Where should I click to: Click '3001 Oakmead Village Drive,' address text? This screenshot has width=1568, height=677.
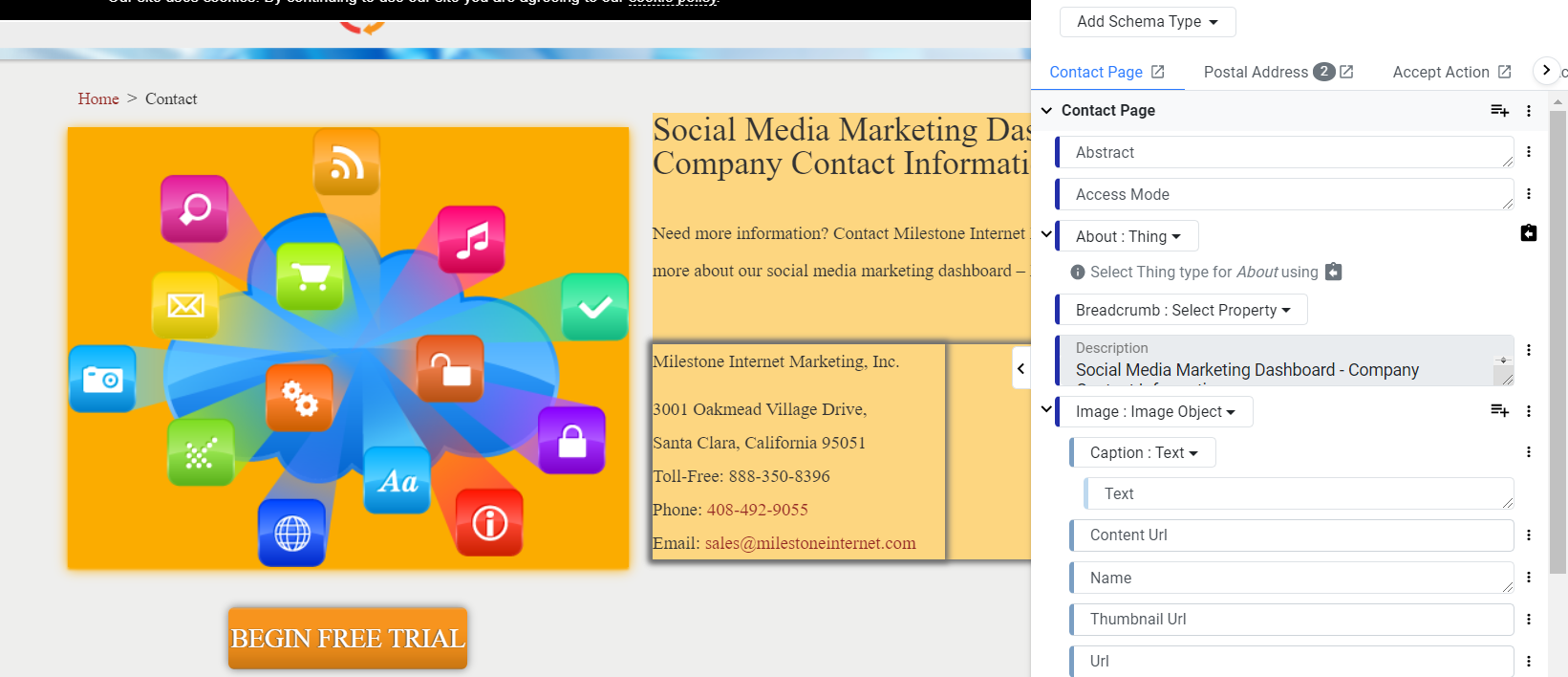tap(760, 409)
